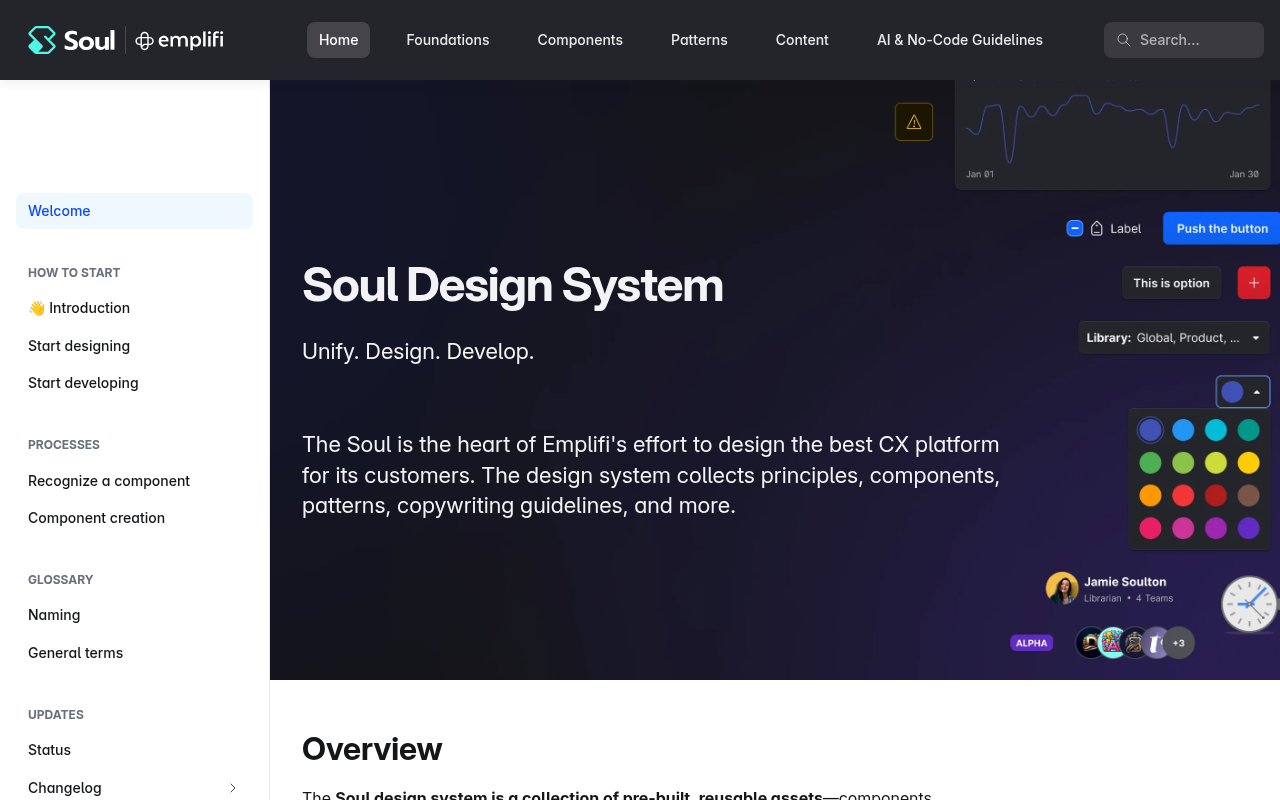Expand the Changelog chevron in sidebar

coord(233,788)
